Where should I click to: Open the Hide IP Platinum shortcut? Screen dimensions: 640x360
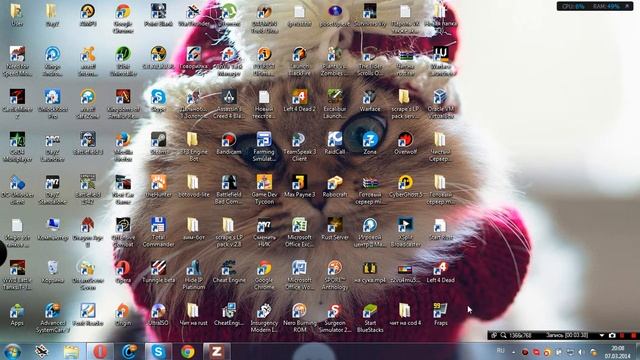(x=193, y=275)
